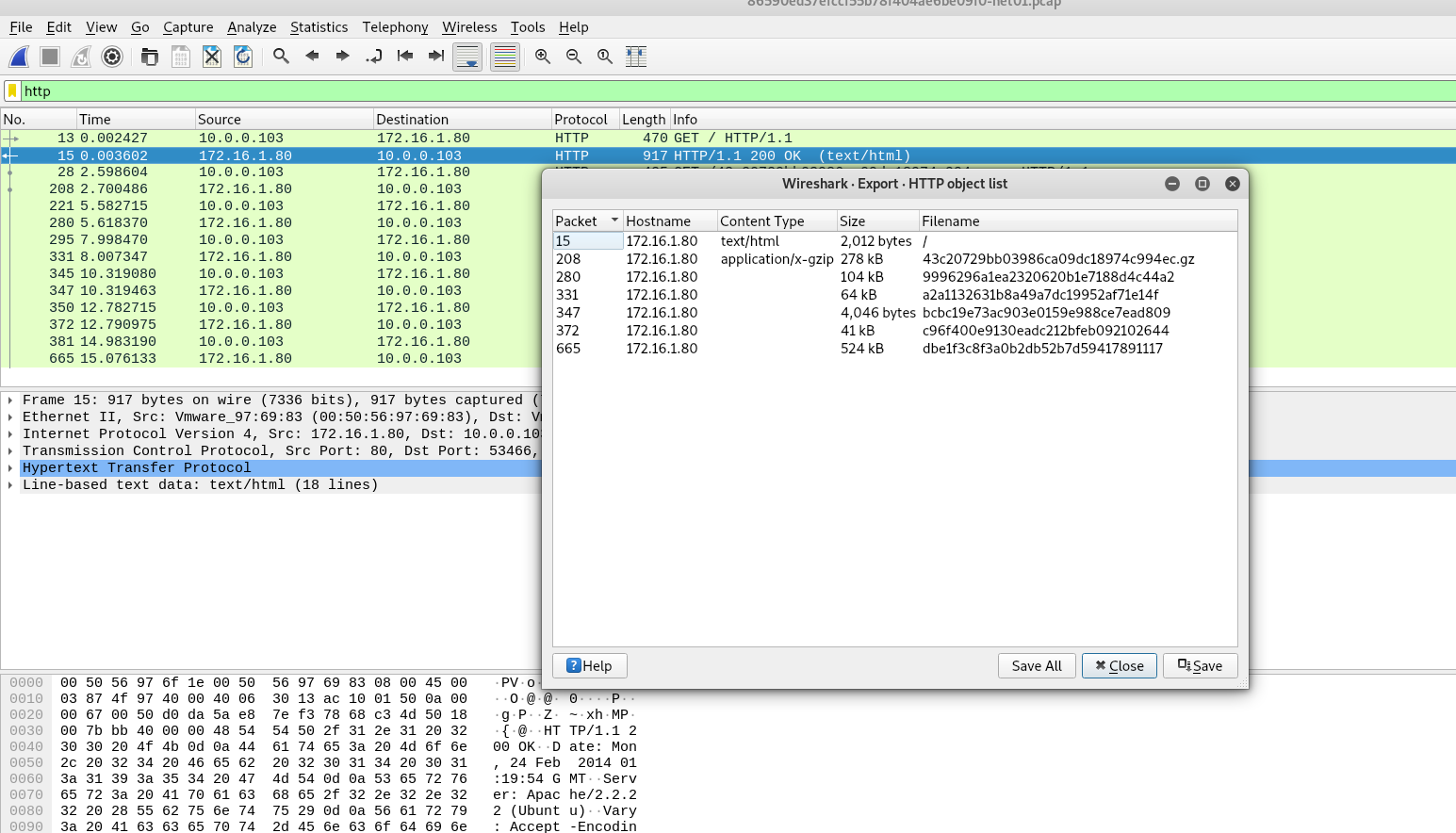The image size is (1456, 833).
Task: Zoom in the main window text
Action: pos(543,57)
